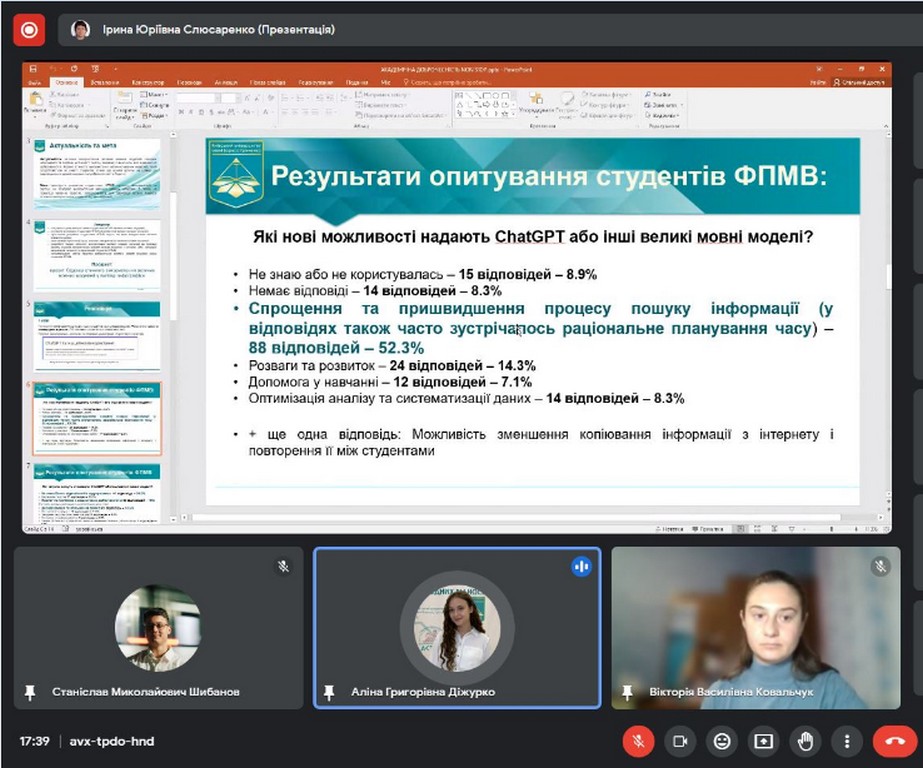Image resolution: width=923 pixels, height=768 pixels.
Task: Click the present screen icon
Action: point(763,741)
